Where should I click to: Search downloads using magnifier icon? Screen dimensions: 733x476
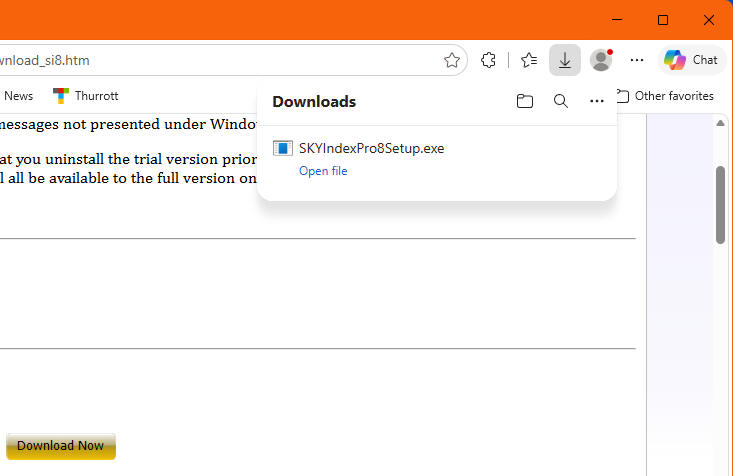pyautogui.click(x=561, y=101)
